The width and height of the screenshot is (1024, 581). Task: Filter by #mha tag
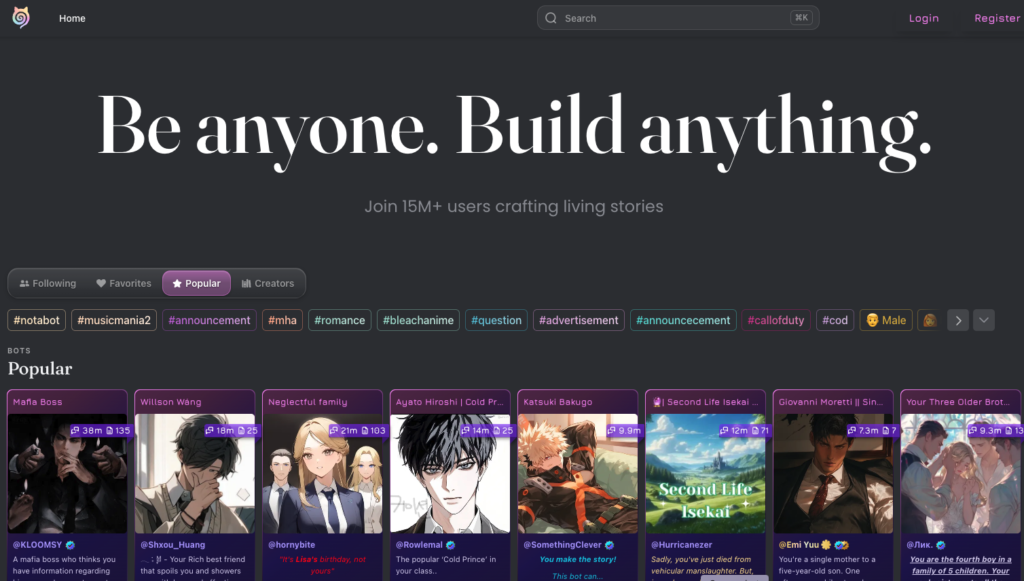coord(282,320)
